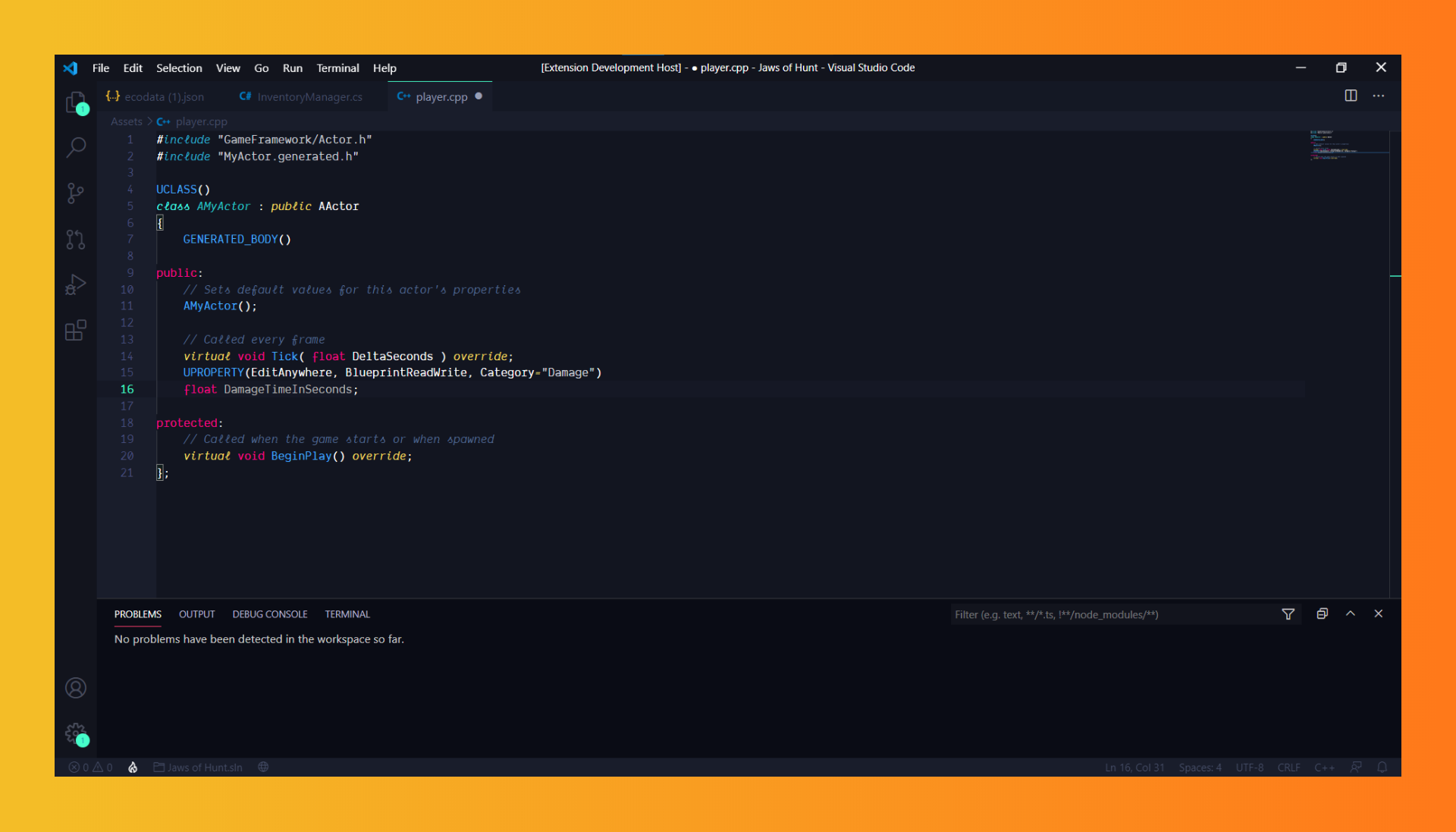This screenshot has height=832, width=1456.
Task: Click the Jaws of Hunt.sln status item
Action: [x=199, y=768]
